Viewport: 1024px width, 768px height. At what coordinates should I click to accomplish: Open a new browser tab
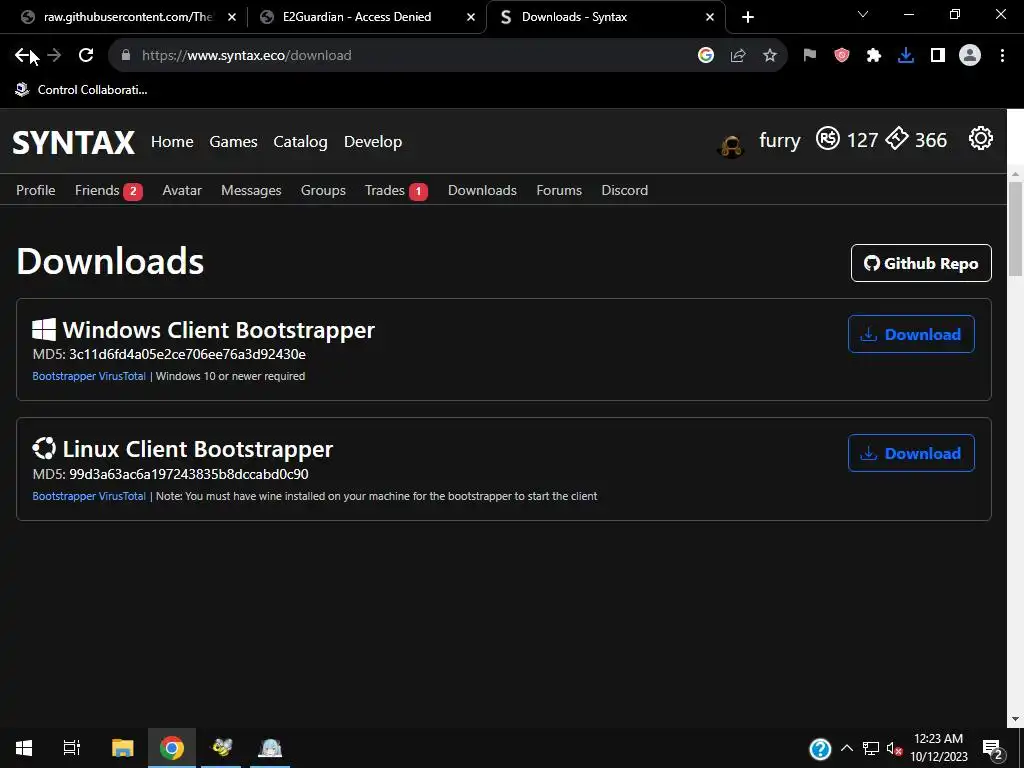[748, 18]
